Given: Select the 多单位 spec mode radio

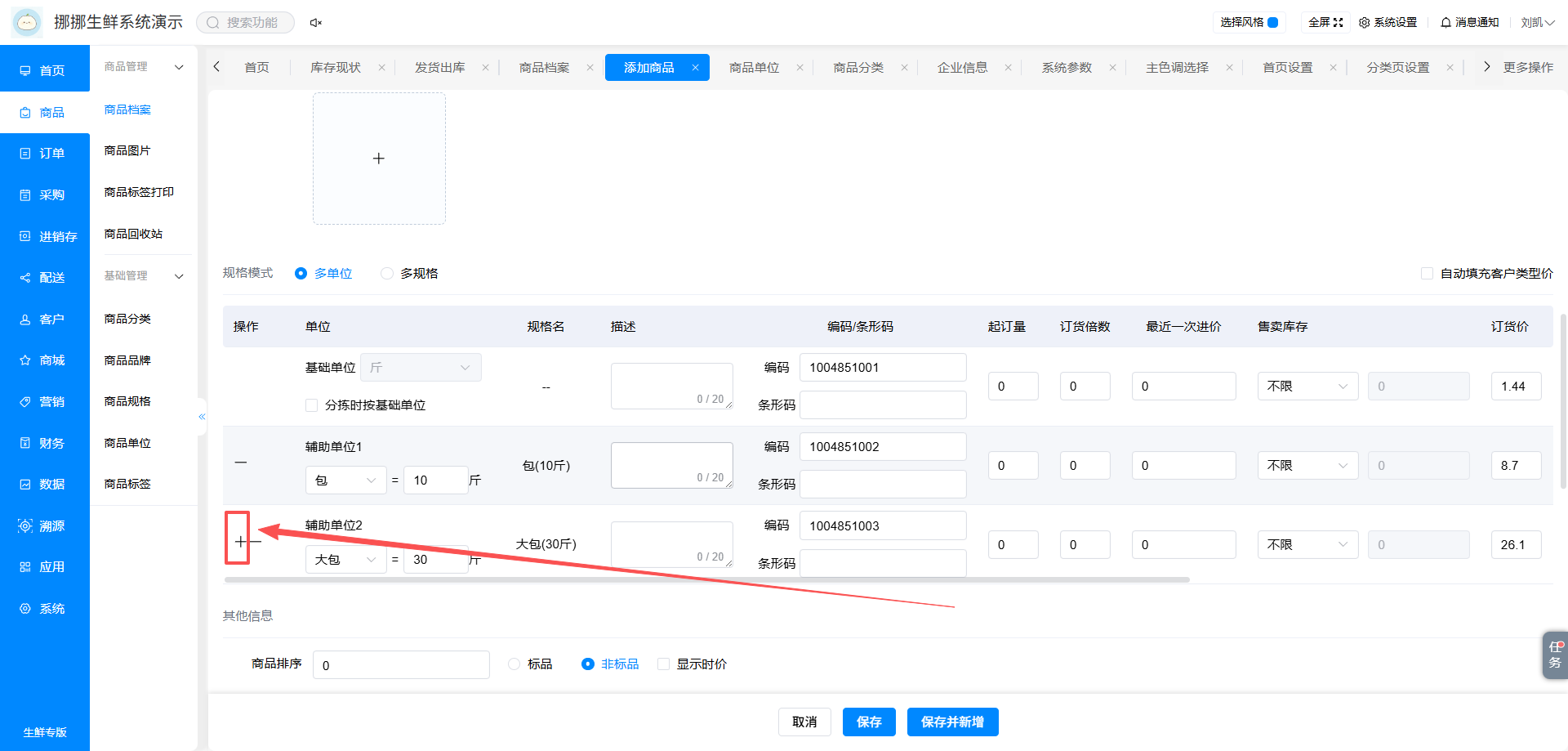Looking at the screenshot, I should [301, 274].
